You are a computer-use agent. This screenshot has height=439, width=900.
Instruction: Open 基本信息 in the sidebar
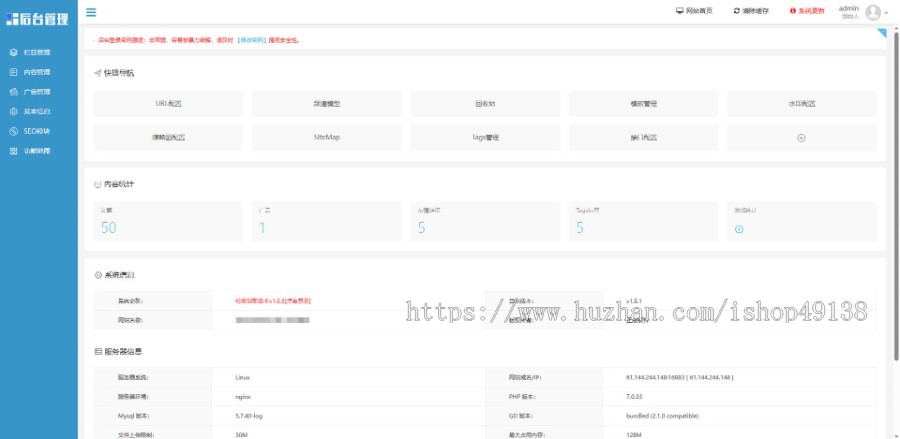point(38,111)
